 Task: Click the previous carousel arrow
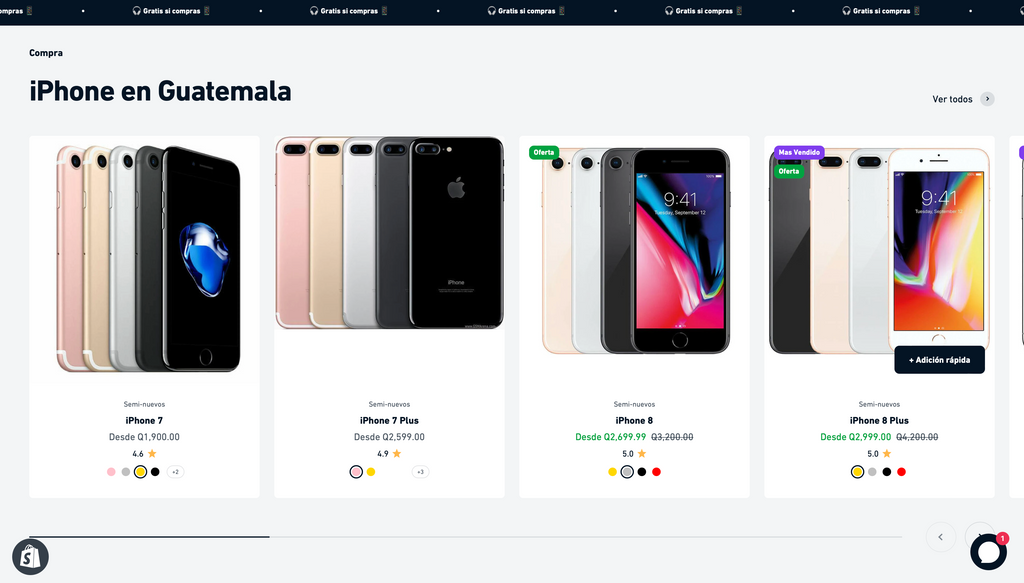[x=940, y=537]
